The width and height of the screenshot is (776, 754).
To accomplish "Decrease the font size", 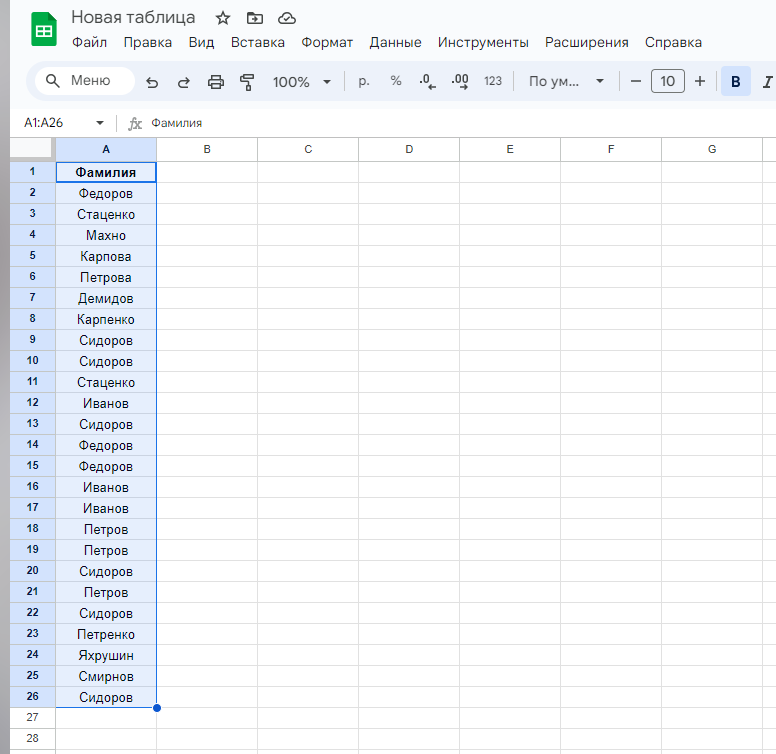I will pos(635,81).
